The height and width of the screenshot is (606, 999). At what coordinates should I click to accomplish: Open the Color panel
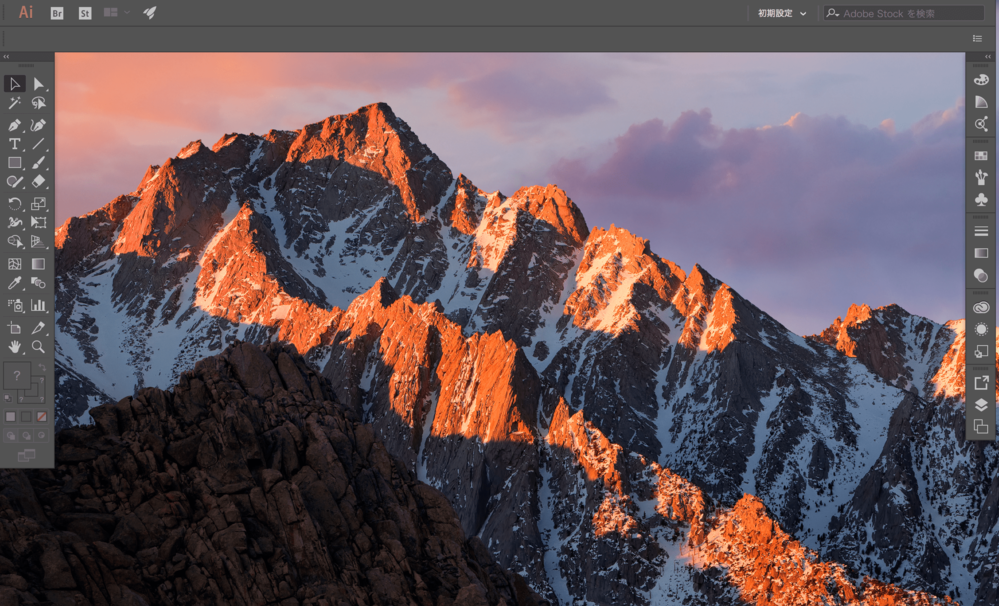coord(981,80)
